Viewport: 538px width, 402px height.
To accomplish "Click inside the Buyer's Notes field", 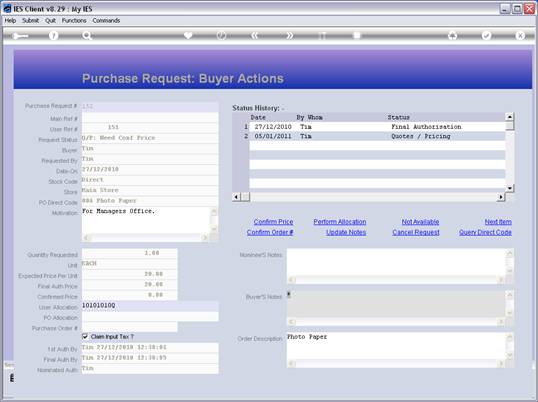I will pos(396,304).
